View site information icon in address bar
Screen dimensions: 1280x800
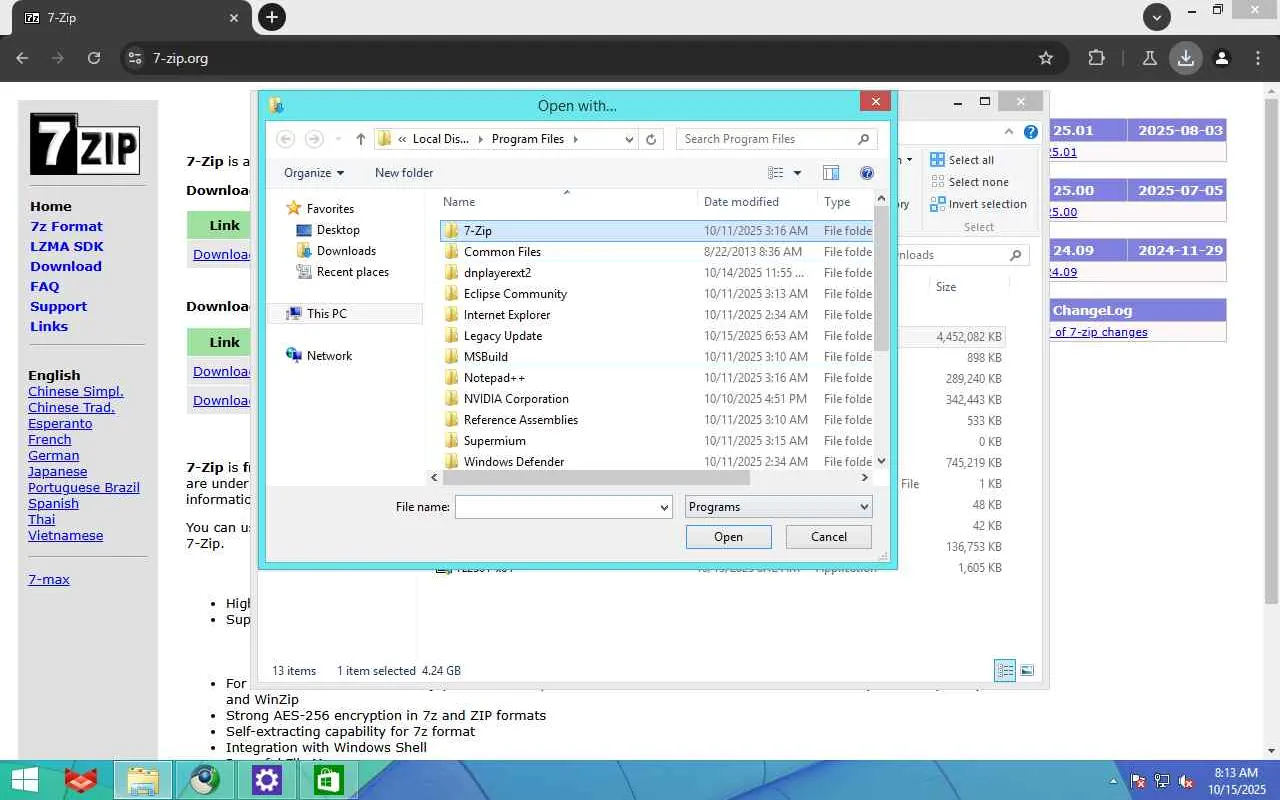click(x=136, y=58)
